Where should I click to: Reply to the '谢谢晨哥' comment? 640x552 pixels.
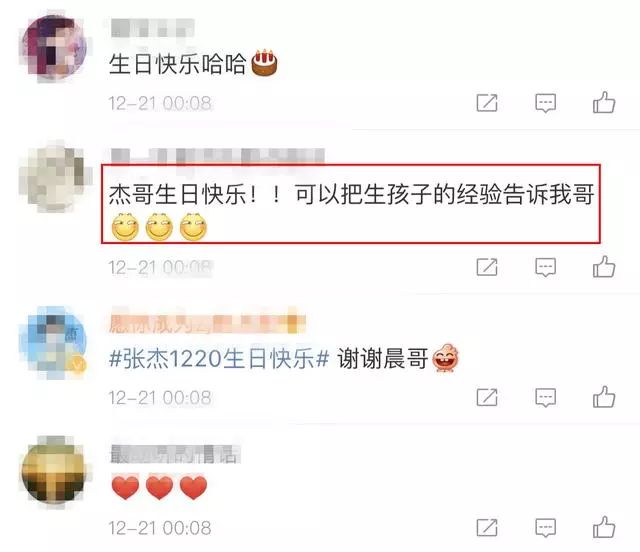[x=545, y=397]
